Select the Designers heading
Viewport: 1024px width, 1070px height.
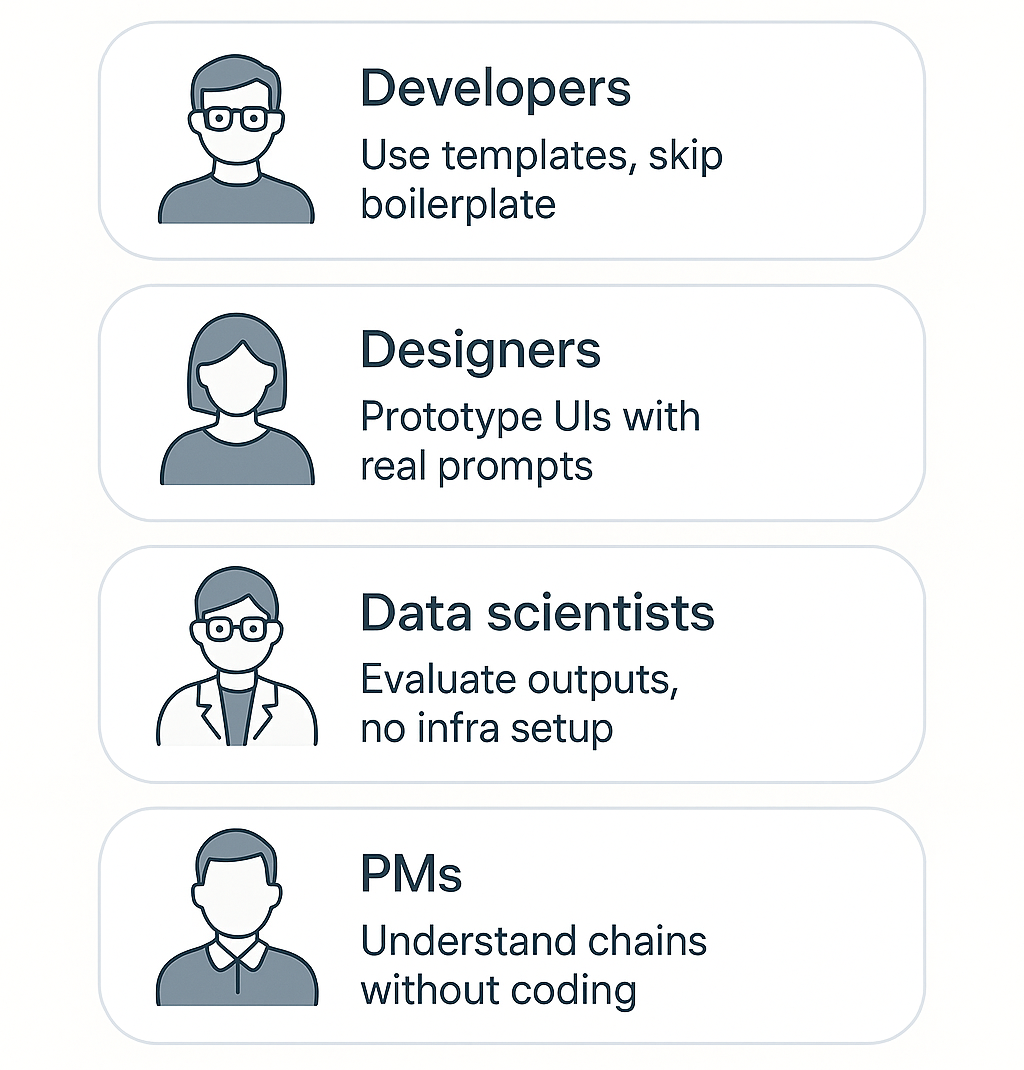coord(480,351)
